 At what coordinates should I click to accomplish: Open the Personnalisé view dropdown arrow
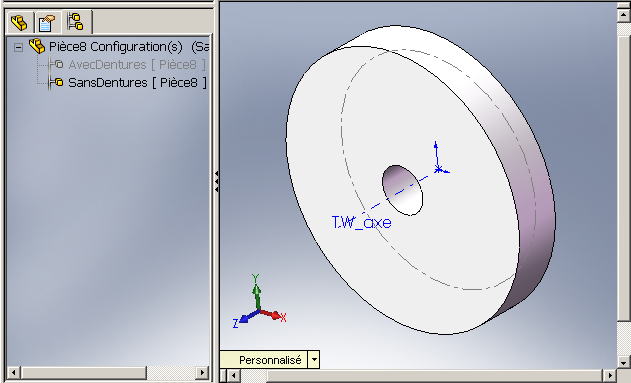tap(314, 359)
